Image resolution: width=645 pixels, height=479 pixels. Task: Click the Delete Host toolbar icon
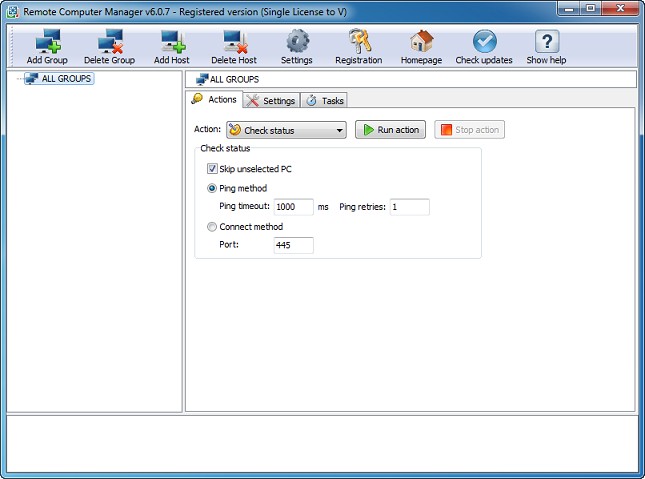(x=234, y=47)
